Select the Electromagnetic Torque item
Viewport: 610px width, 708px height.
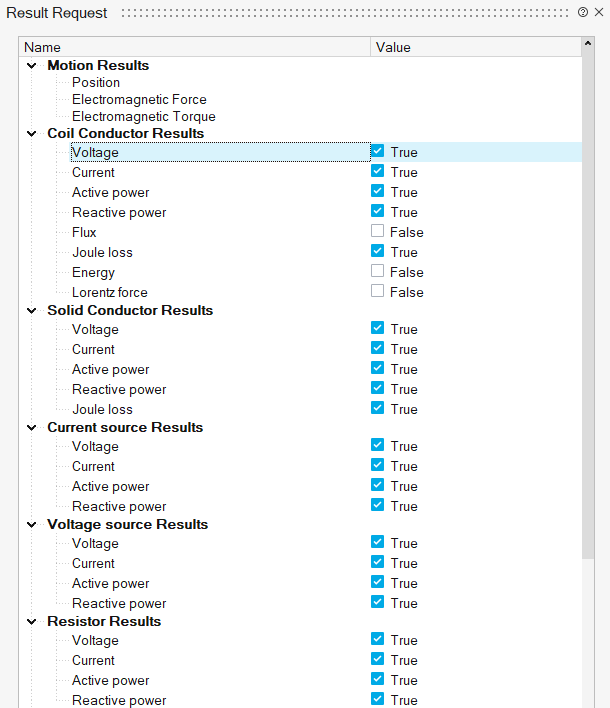click(x=143, y=116)
